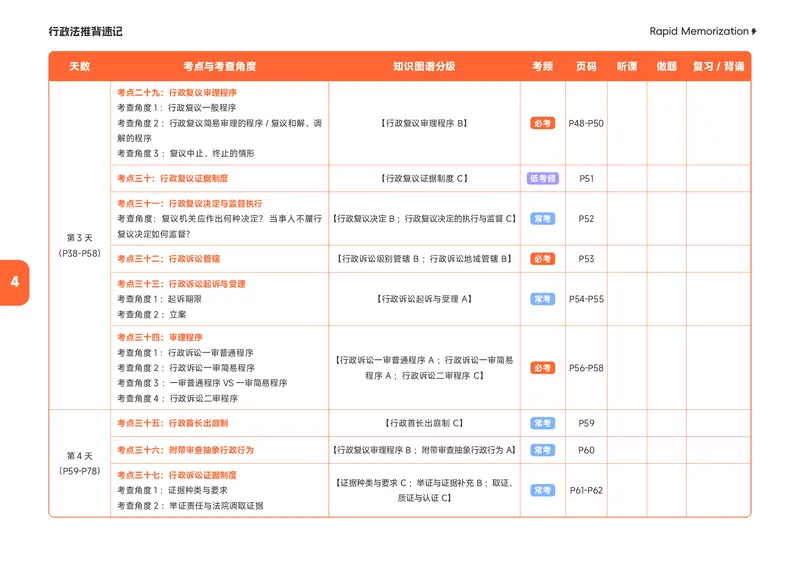Image resolution: width=800 pixels, height=566 pixels.
Task: Click page cell P48-P50
Action: pyautogui.click(x=586, y=124)
